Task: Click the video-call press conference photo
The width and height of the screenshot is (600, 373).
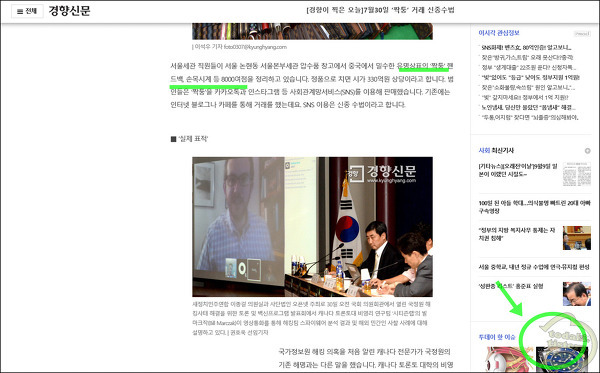Action: [312, 227]
